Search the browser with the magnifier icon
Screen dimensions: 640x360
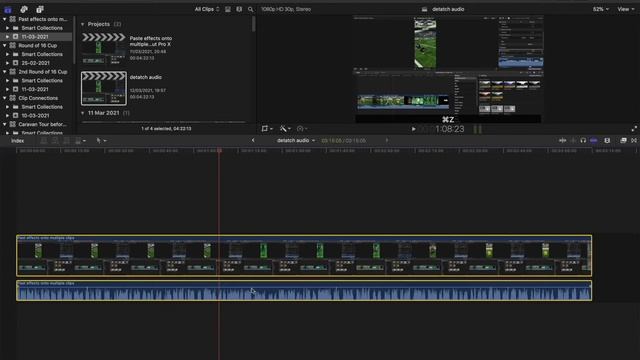pyautogui.click(x=250, y=9)
